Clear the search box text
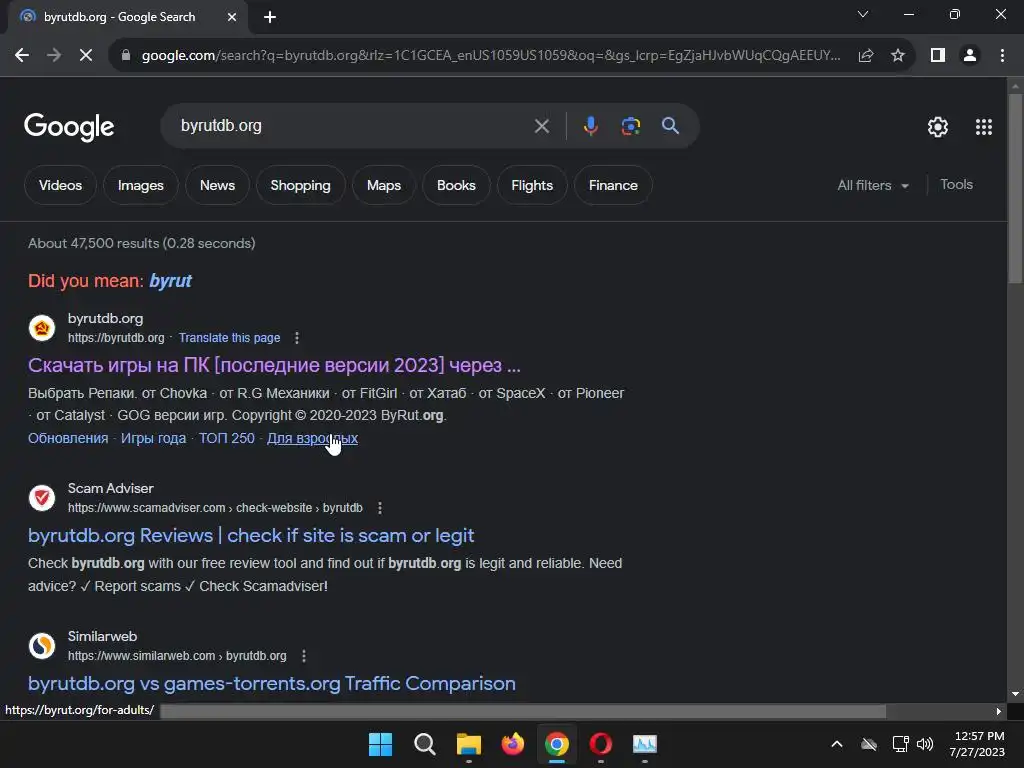The width and height of the screenshot is (1024, 768). [541, 126]
